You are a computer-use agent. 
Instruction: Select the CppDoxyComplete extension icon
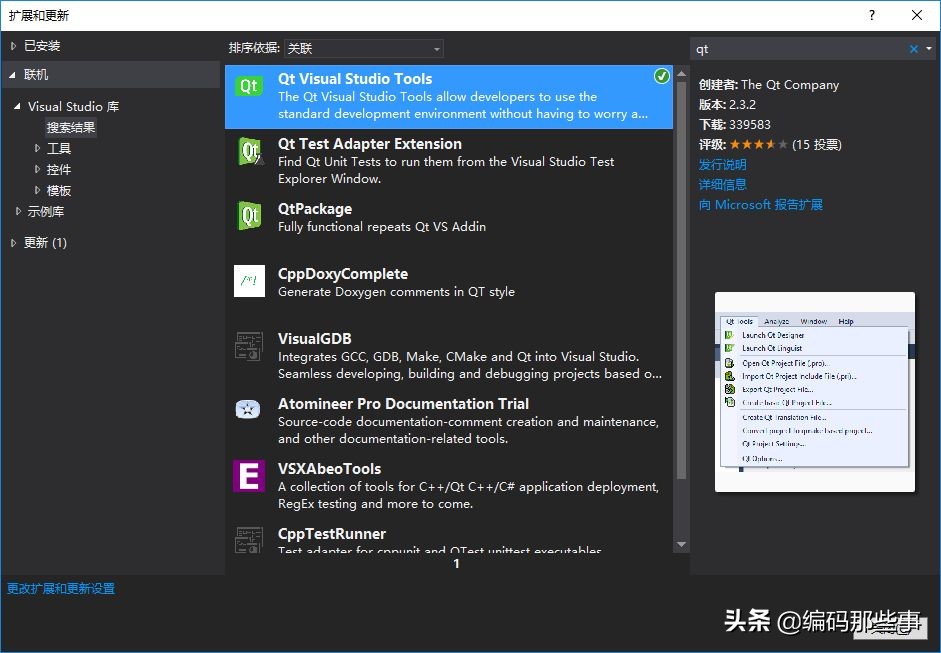248,281
